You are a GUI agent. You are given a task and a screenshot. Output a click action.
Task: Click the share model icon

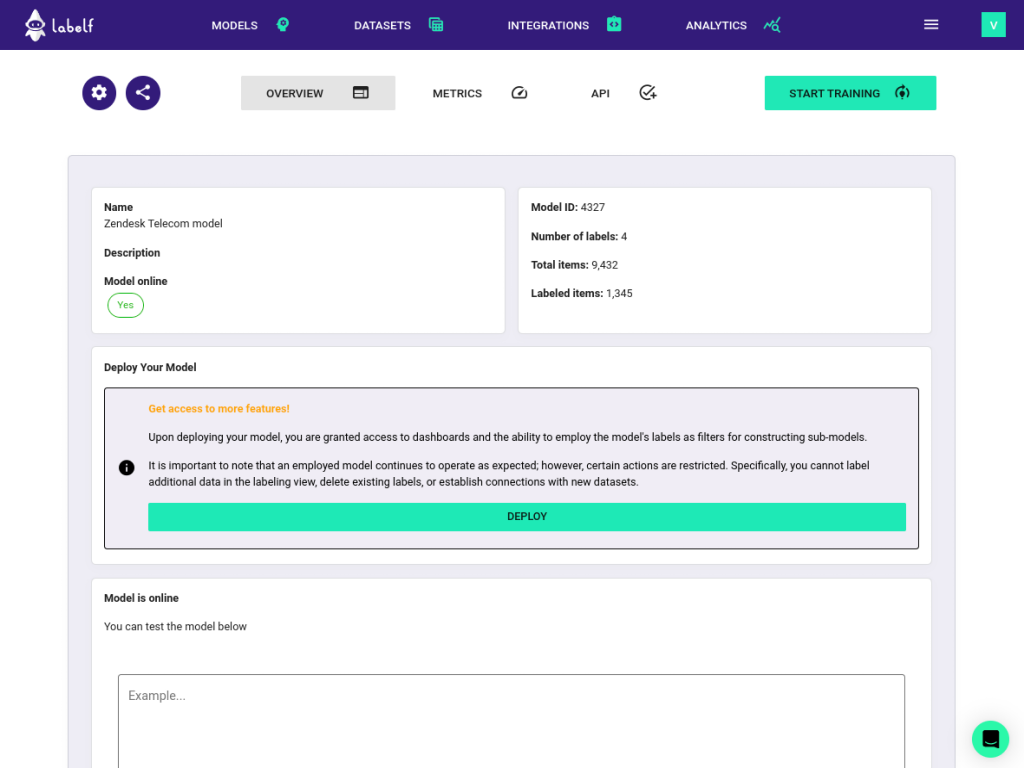142,92
